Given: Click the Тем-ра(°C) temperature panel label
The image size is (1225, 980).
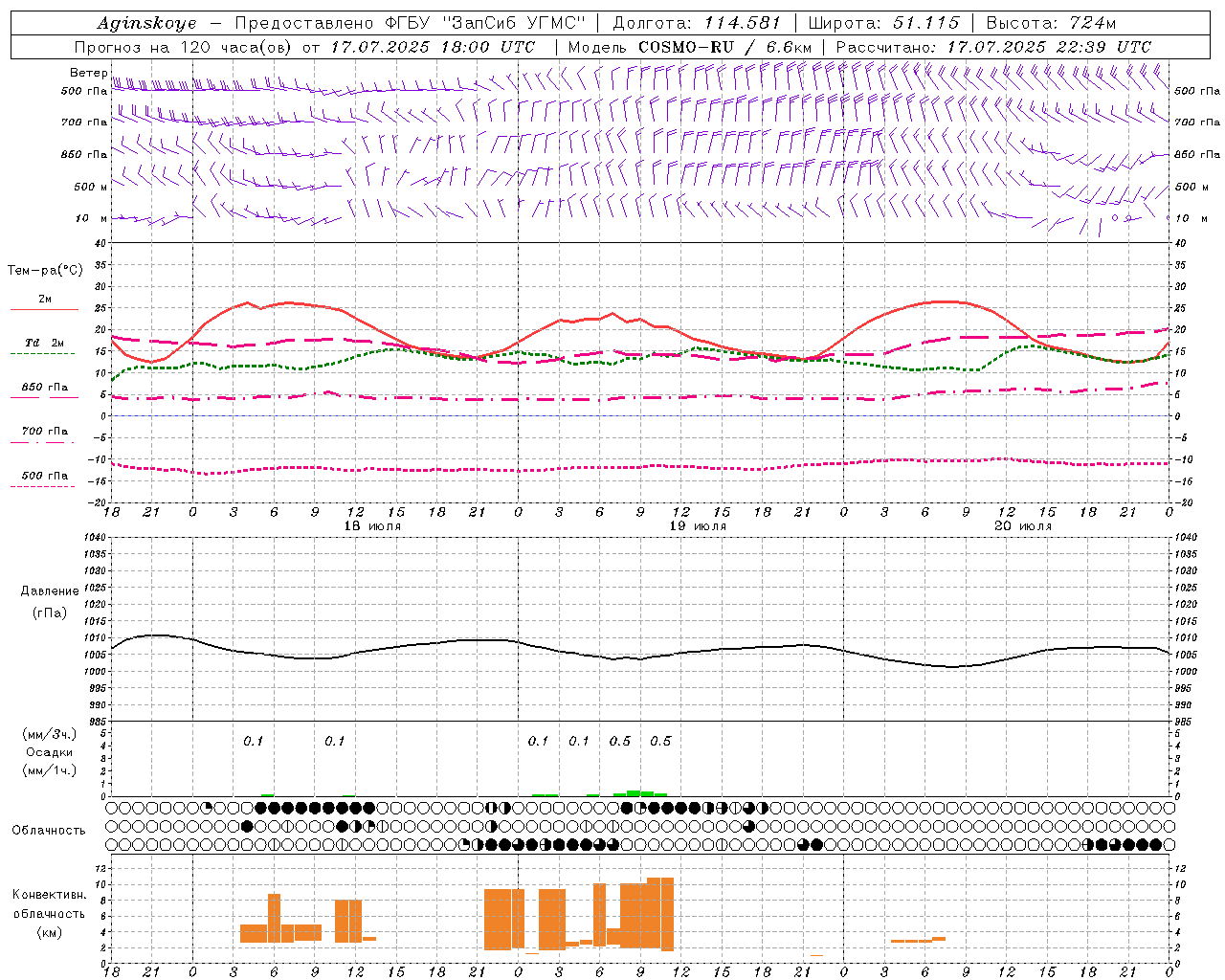Looking at the screenshot, I should tap(45, 271).
